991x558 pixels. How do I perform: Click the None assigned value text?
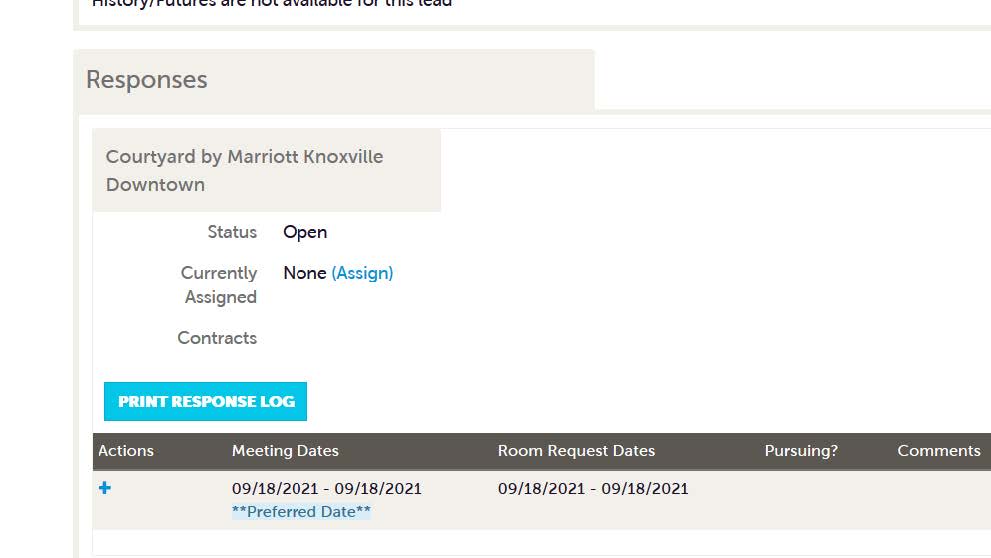pyautogui.click(x=305, y=273)
